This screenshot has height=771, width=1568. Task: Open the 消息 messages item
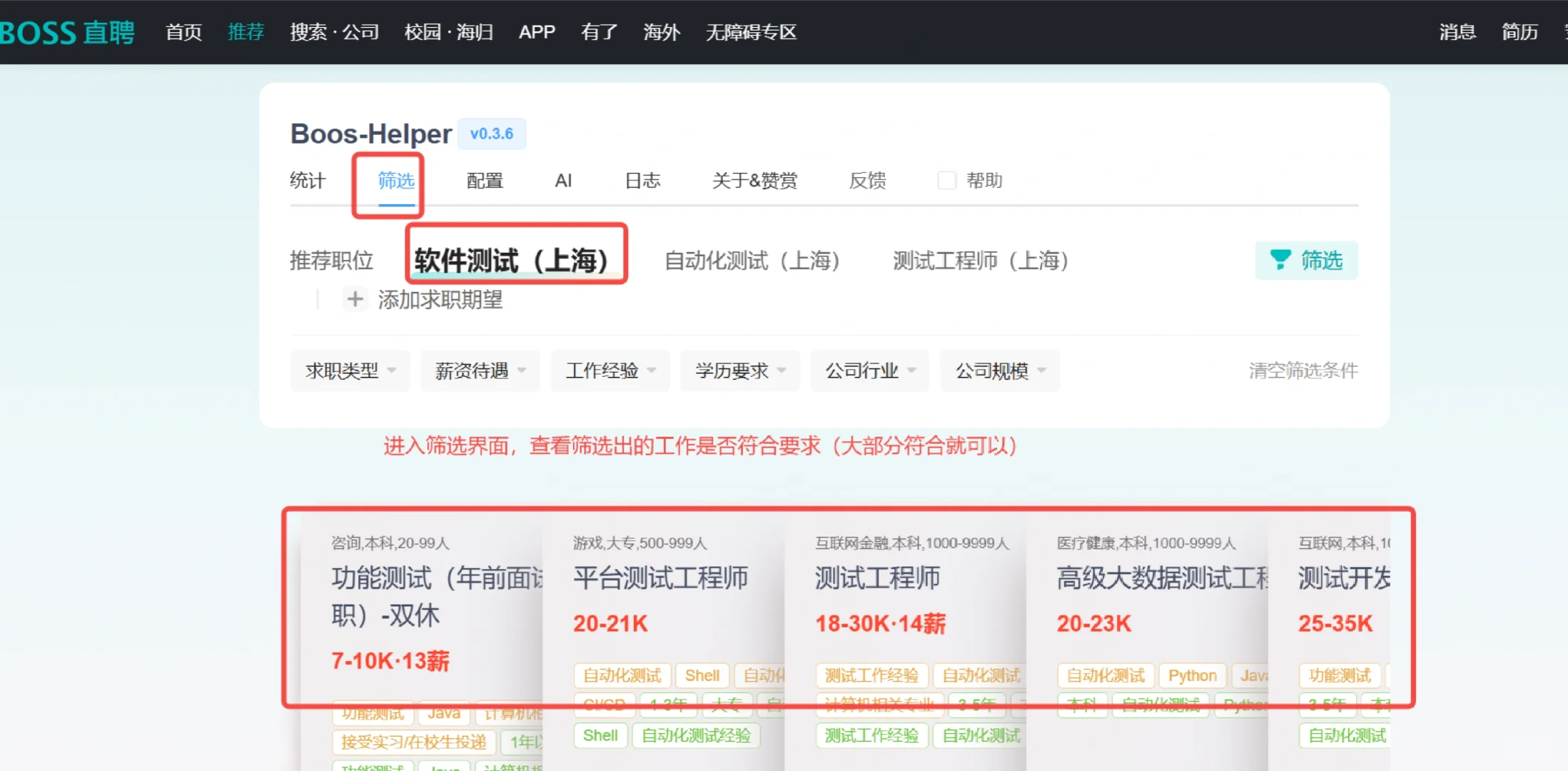coord(1457,31)
